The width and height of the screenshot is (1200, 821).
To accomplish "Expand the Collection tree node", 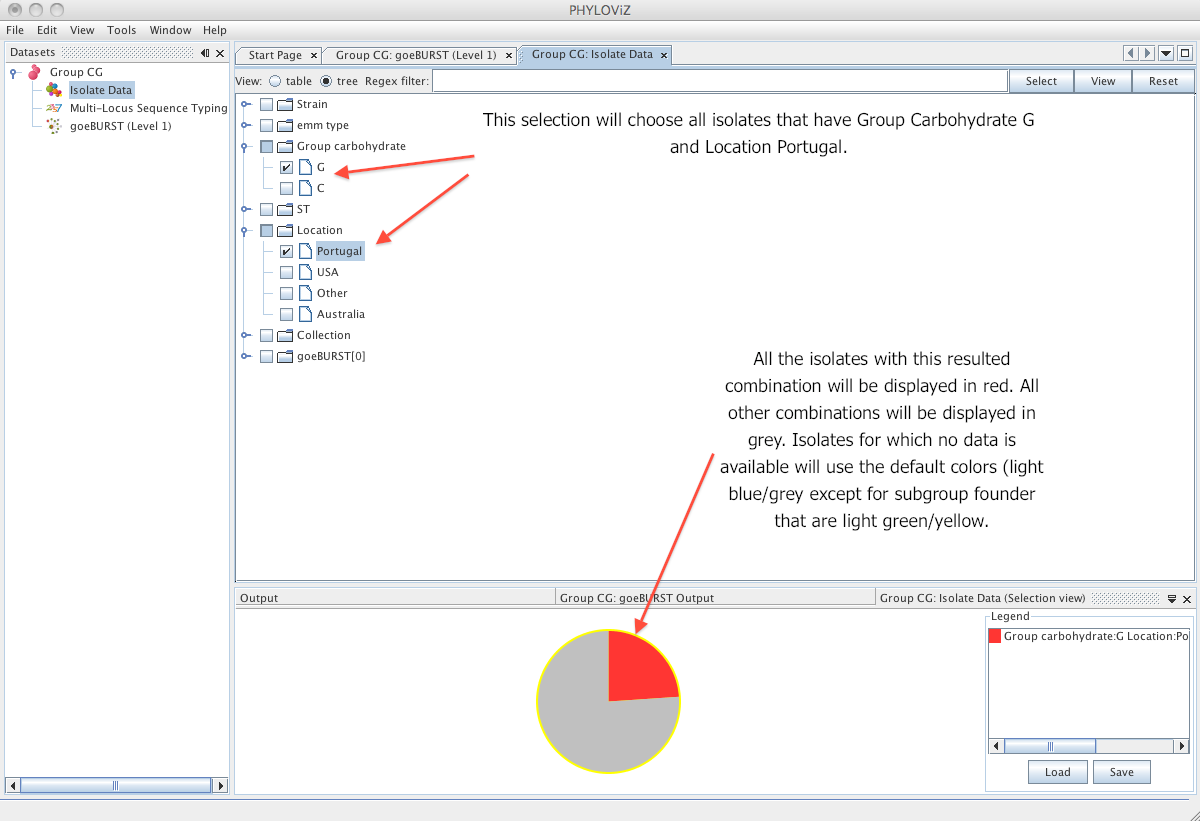I will pos(246,335).
